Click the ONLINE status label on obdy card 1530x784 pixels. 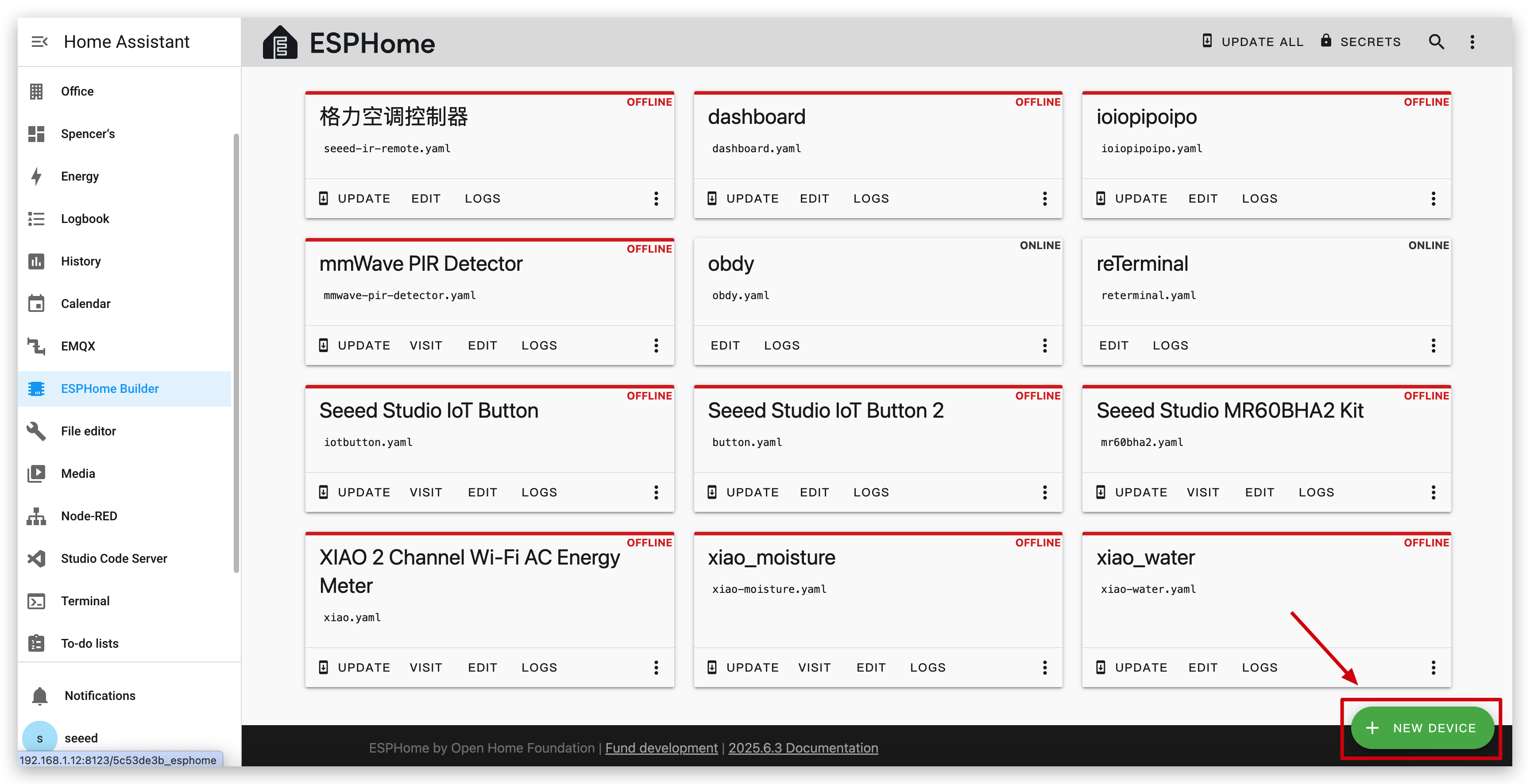click(1039, 245)
